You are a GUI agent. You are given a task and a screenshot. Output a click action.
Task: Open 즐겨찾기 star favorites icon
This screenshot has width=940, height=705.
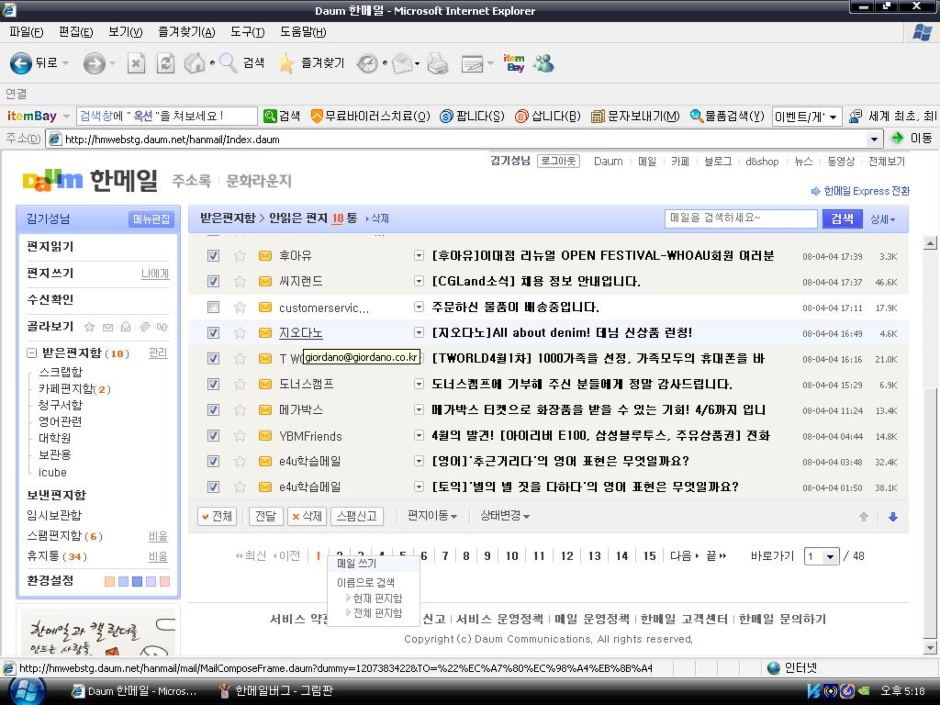(x=287, y=63)
